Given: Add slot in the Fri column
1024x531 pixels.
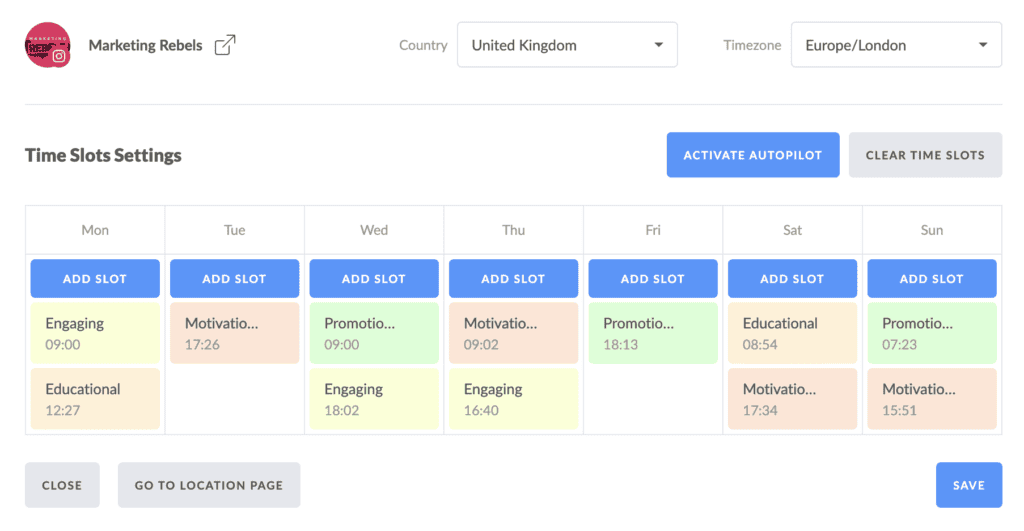Looking at the screenshot, I should coord(653,278).
